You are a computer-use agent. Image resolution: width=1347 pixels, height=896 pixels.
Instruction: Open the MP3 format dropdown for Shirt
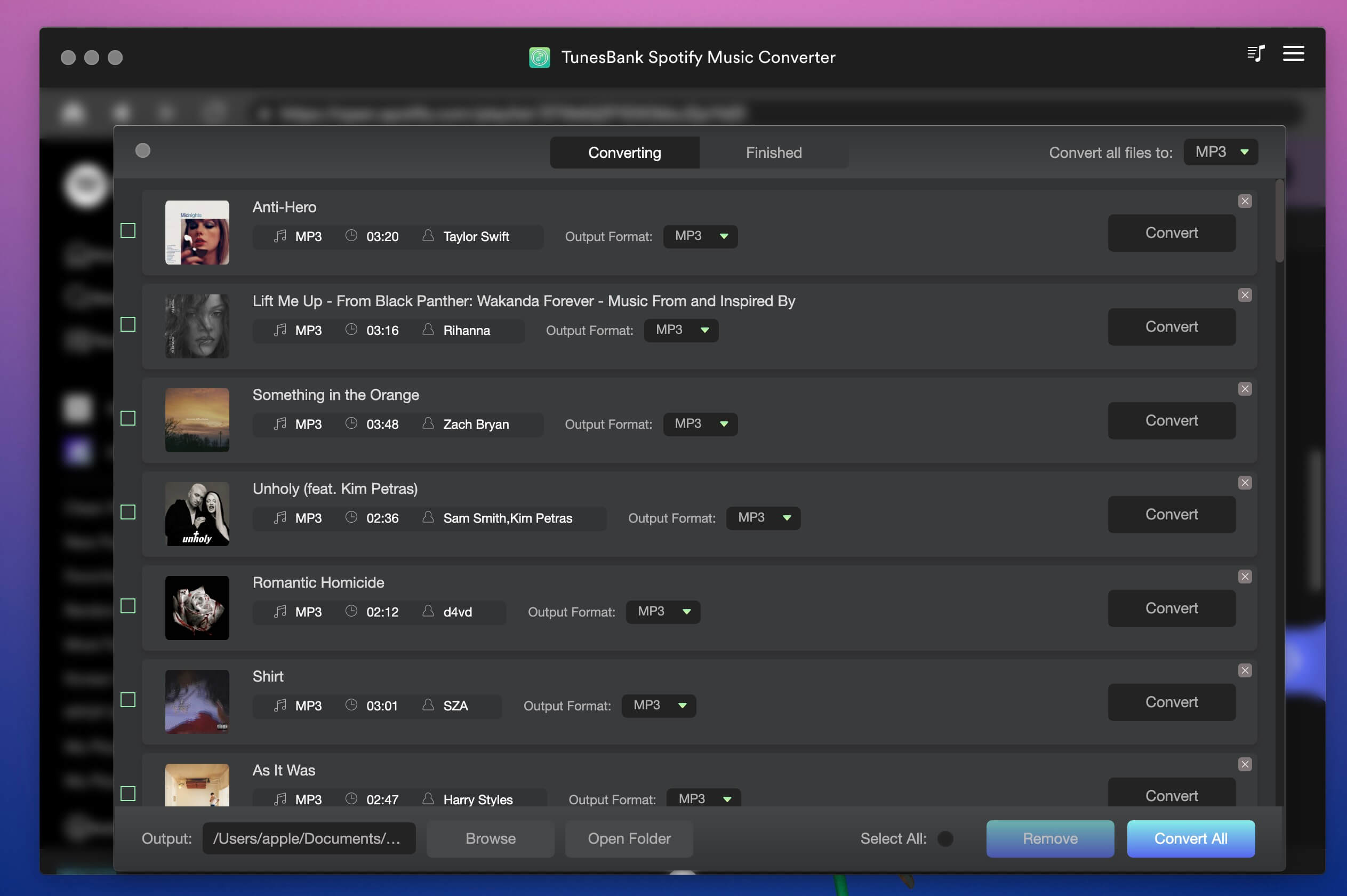(x=656, y=704)
